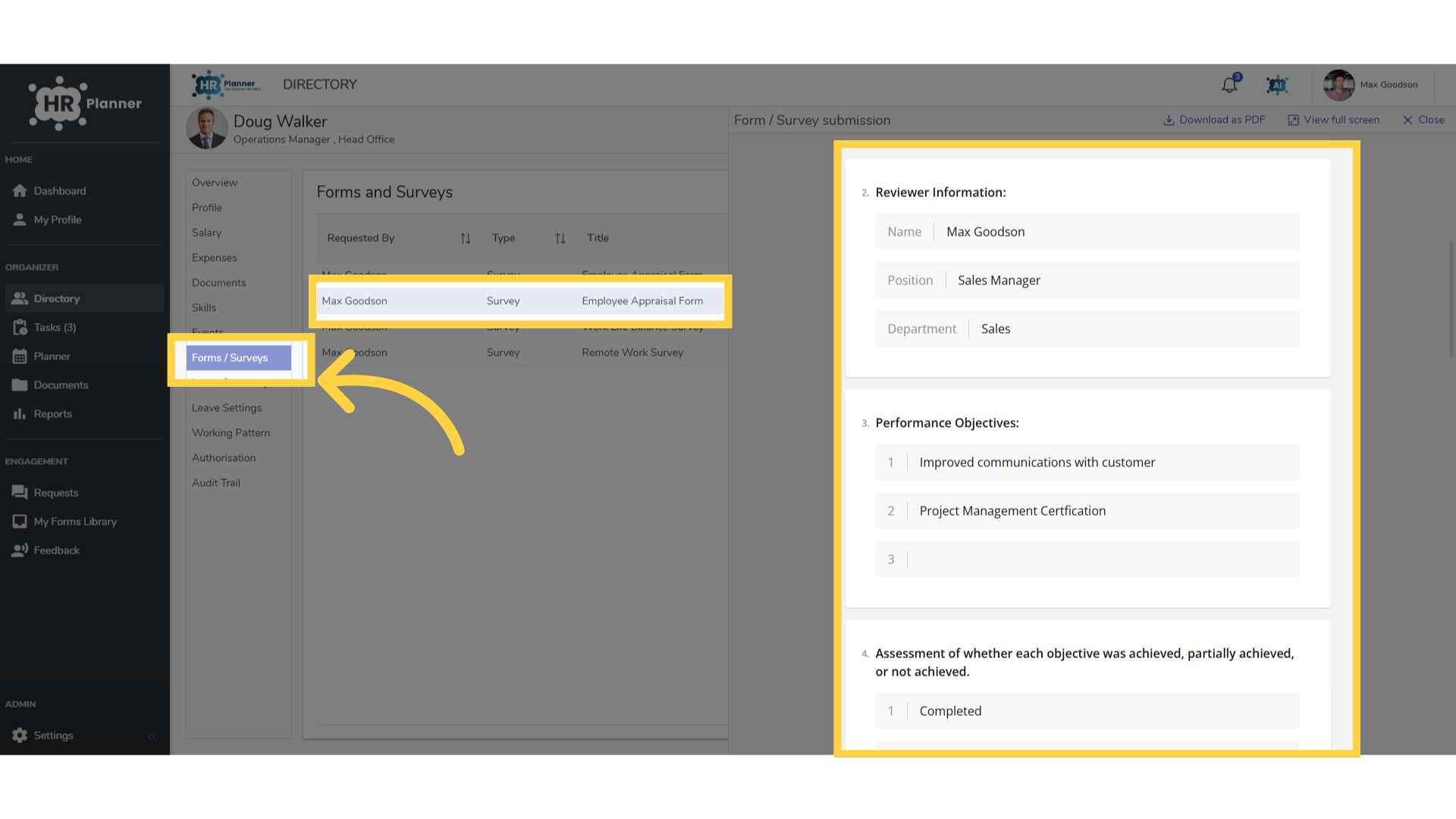Sort by Requested By column arrows
Image resolution: width=1456 pixels, height=819 pixels.
tap(465, 238)
